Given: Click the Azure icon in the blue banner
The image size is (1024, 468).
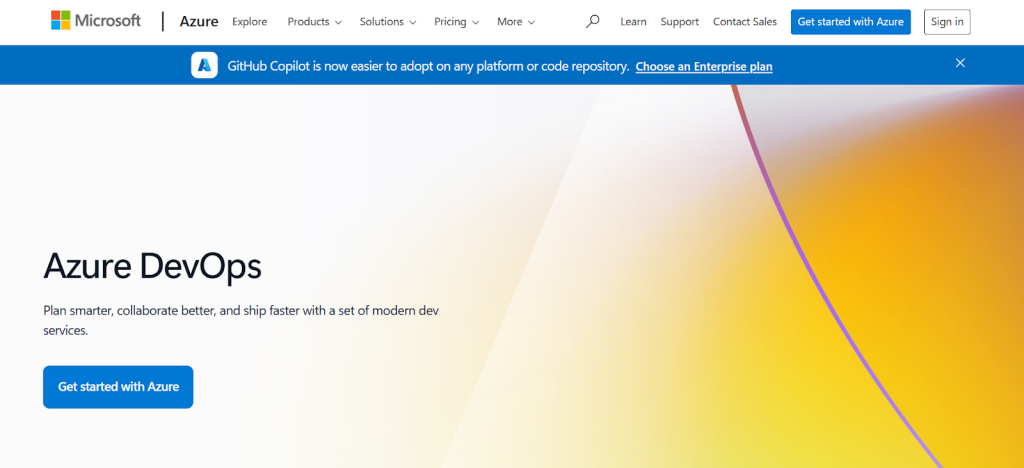Looking at the screenshot, I should 205,66.
